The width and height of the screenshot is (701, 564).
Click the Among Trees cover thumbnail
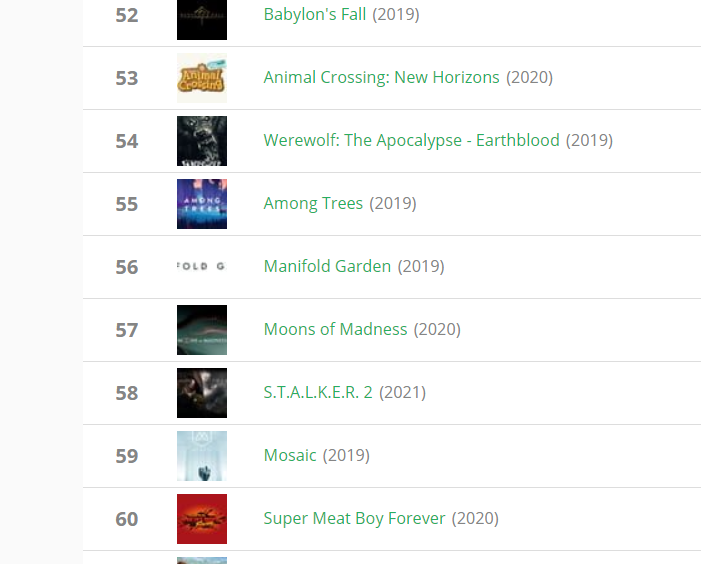point(202,204)
